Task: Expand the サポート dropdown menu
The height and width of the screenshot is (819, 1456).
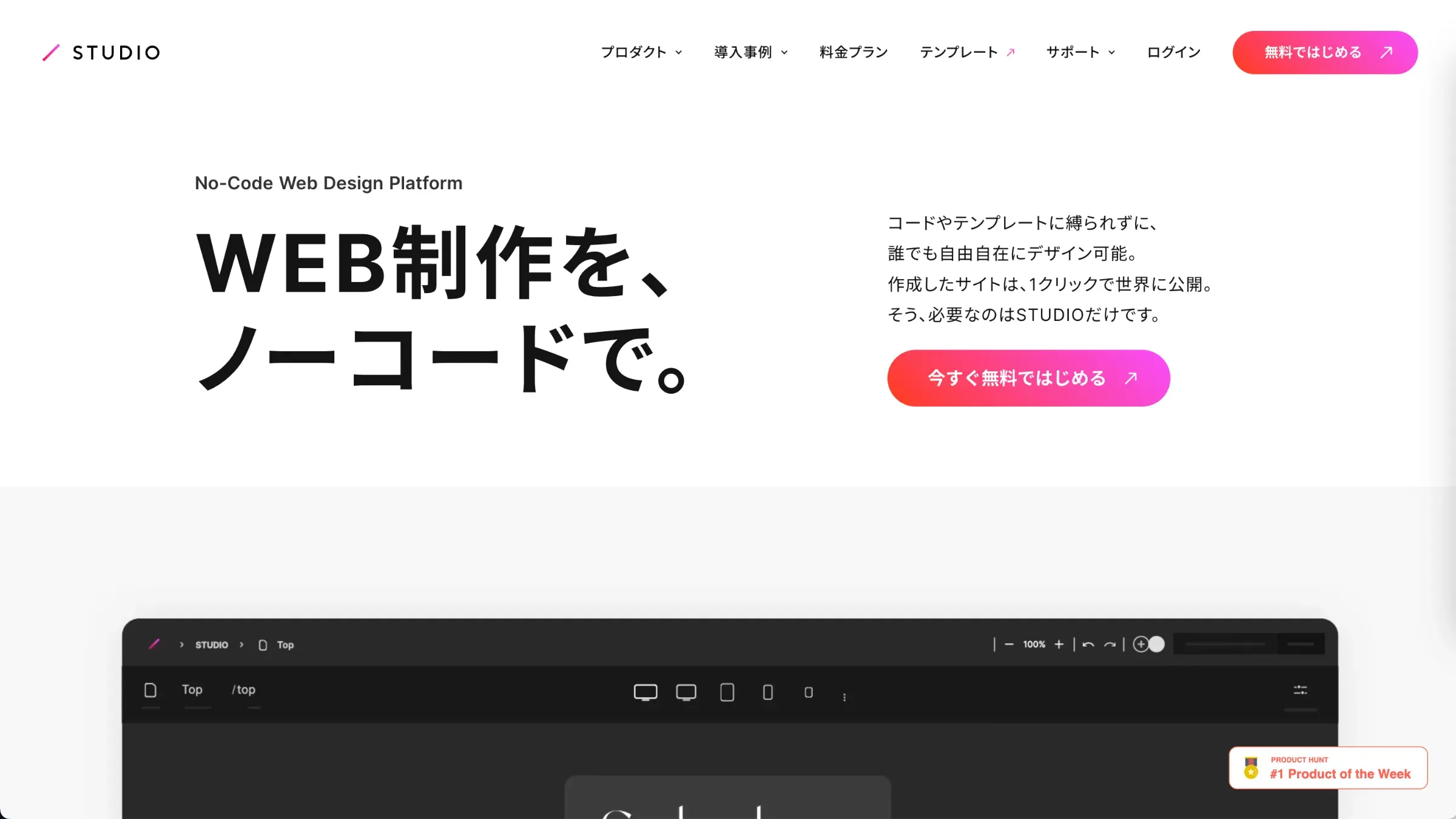Action: pyautogui.click(x=1080, y=53)
